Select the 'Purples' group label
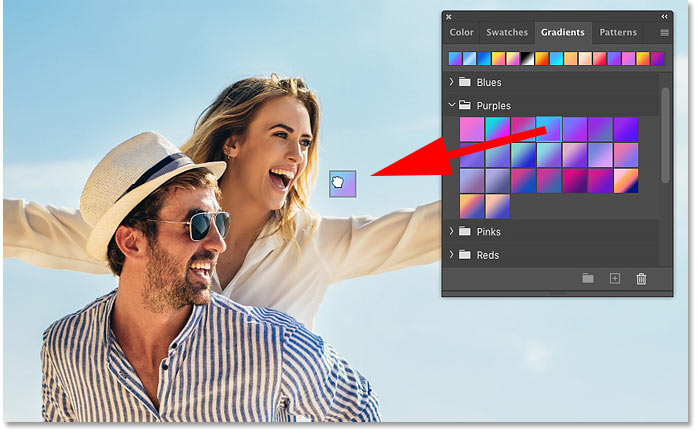The height and width of the screenshot is (433, 698). click(x=493, y=106)
